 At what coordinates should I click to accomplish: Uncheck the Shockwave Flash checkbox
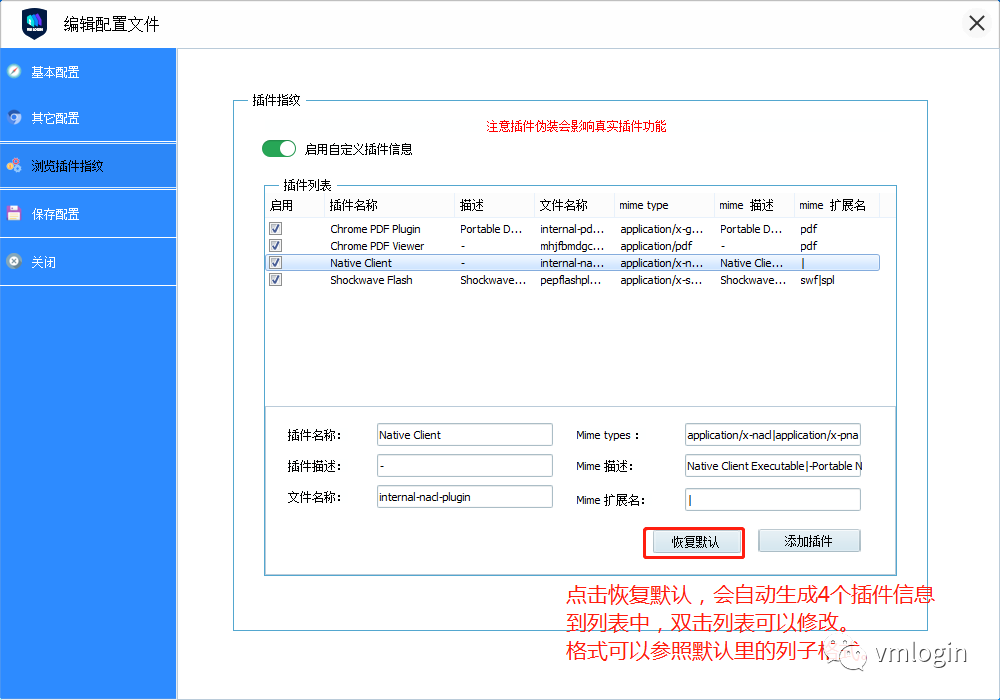tap(275, 280)
